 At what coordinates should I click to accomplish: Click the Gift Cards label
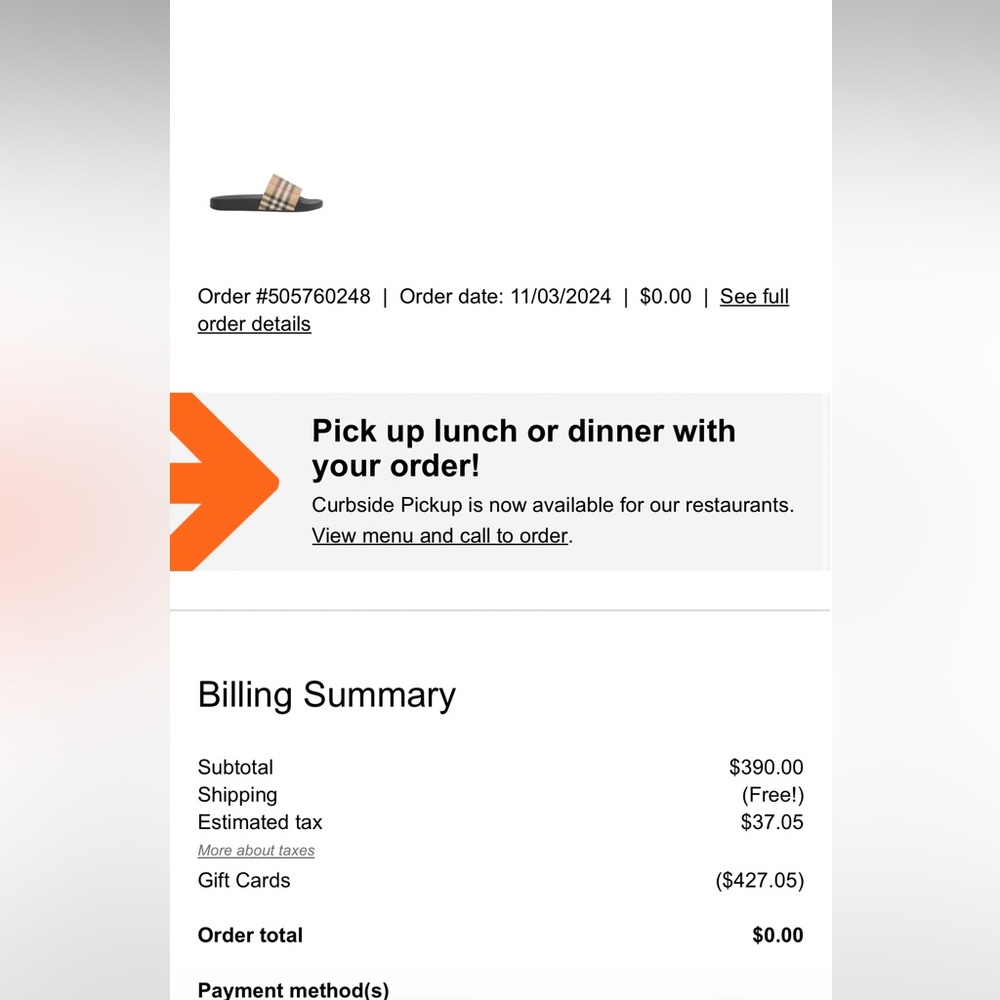pyautogui.click(x=244, y=881)
